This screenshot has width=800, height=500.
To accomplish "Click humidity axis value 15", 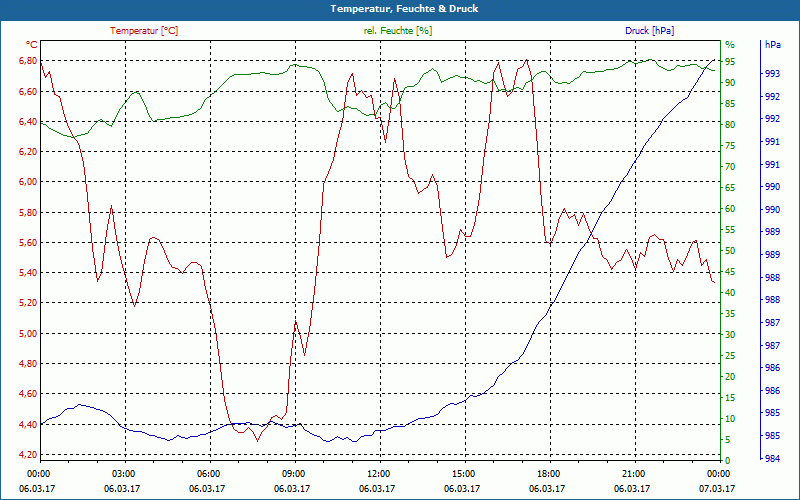I will pyautogui.click(x=730, y=397).
